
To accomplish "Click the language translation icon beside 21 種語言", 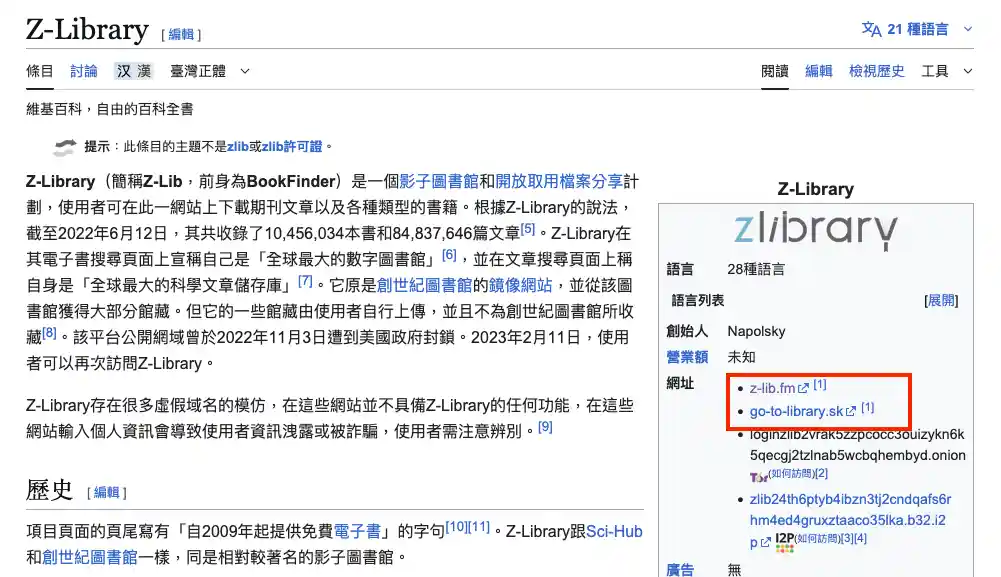I will tap(871, 29).
